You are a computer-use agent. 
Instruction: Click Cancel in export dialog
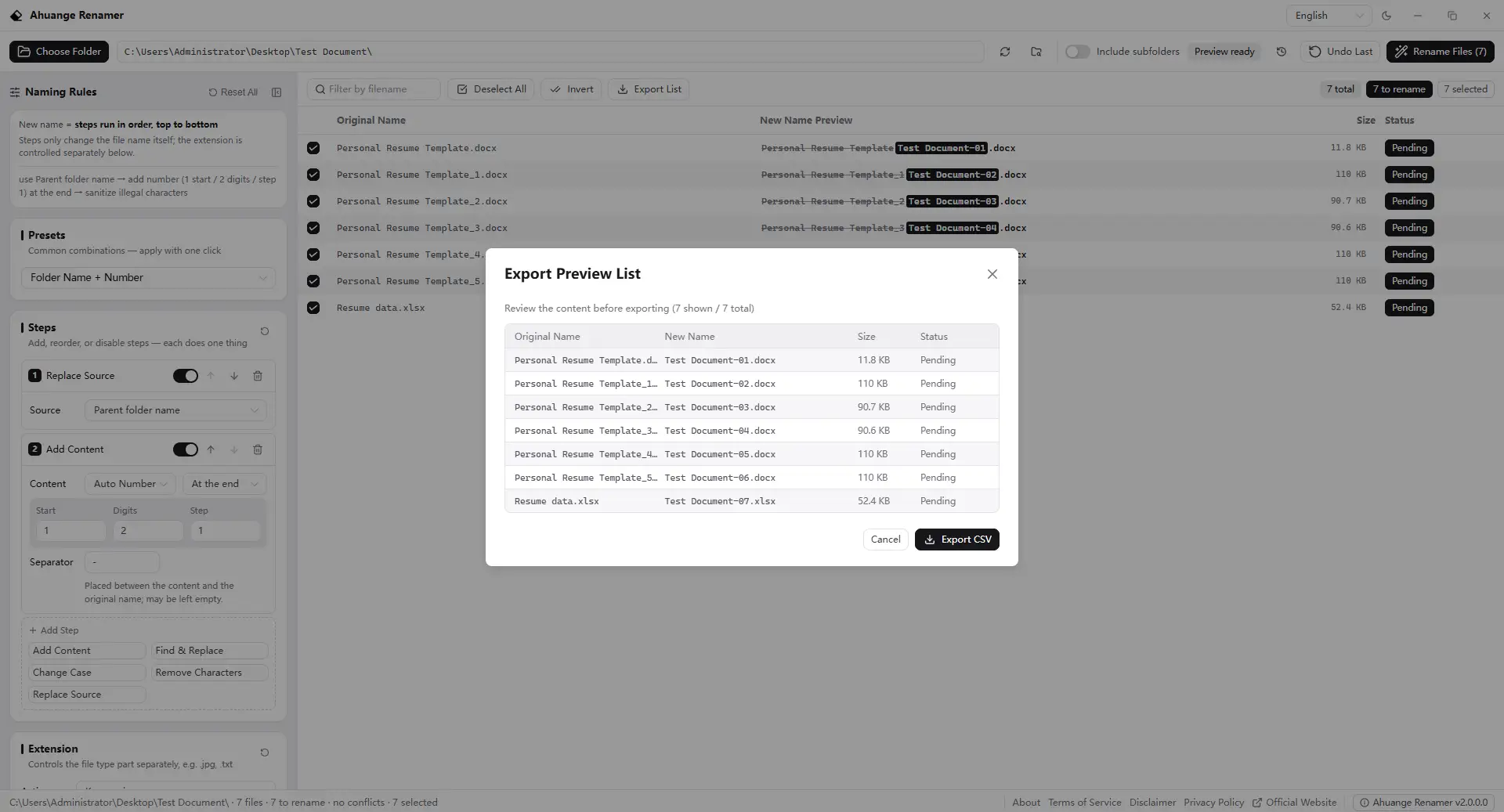(x=886, y=540)
